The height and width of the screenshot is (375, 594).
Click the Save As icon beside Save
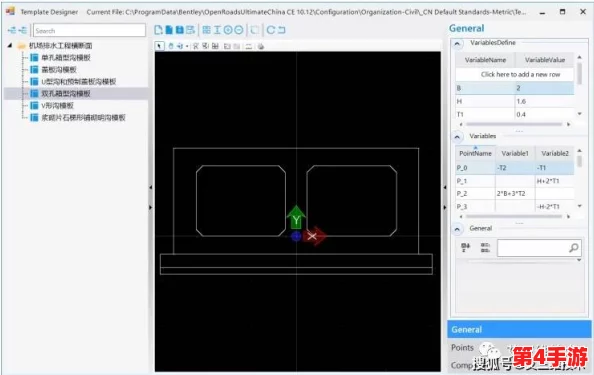point(191,30)
